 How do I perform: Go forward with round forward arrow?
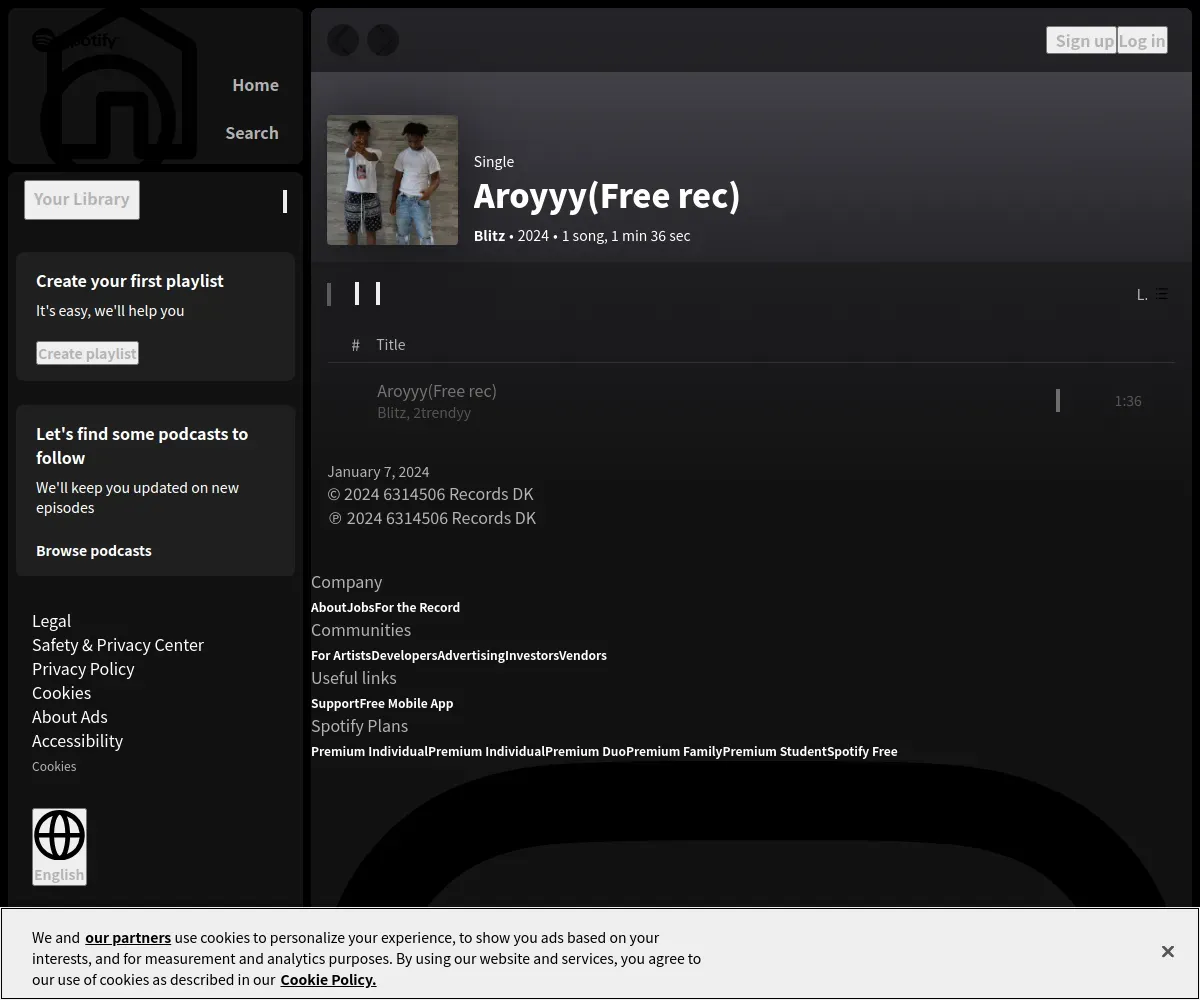coord(383,40)
